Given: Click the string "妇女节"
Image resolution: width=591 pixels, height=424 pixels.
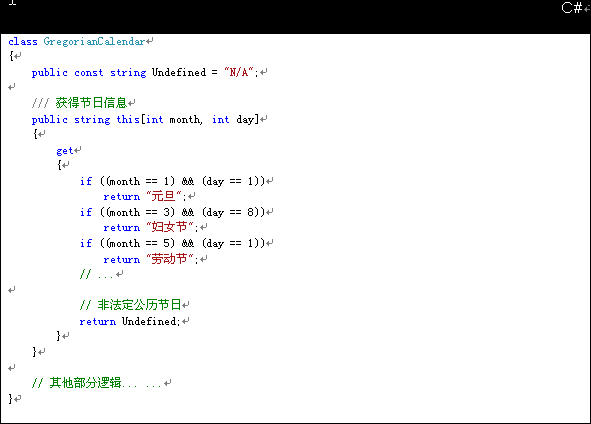Looking at the screenshot, I should [x=170, y=227].
